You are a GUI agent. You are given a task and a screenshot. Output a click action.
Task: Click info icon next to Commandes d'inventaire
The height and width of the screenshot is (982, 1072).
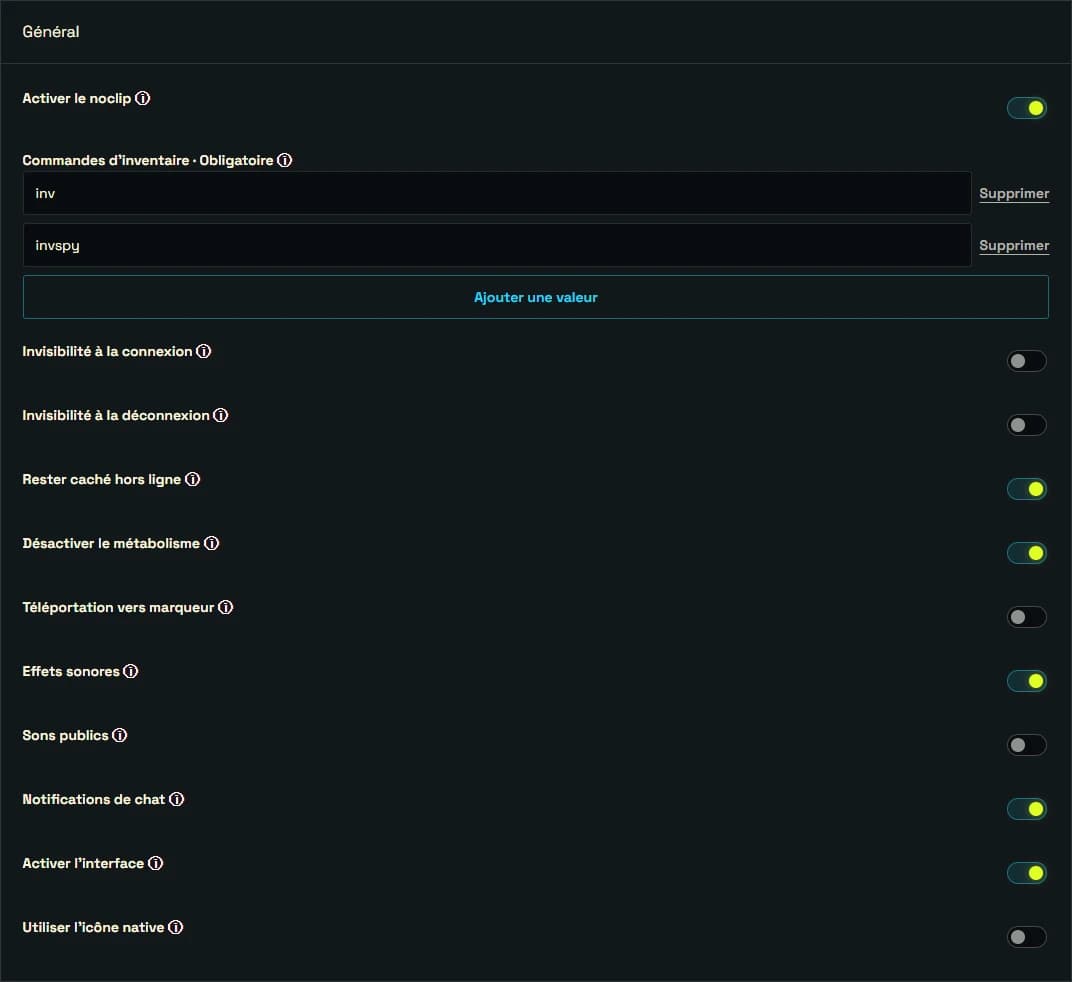pyautogui.click(x=284, y=160)
